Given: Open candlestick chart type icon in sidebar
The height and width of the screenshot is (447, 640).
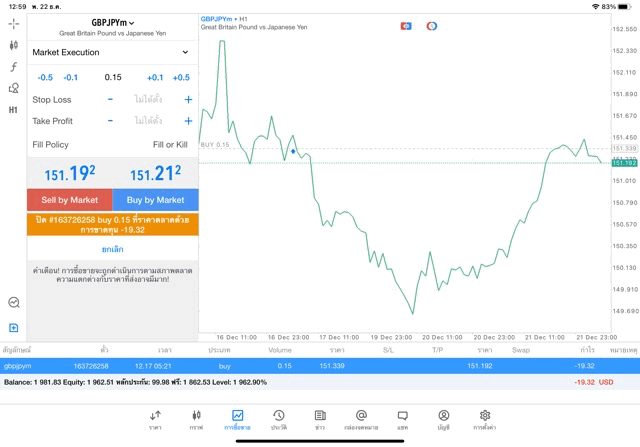Looking at the screenshot, I should (x=13, y=45).
